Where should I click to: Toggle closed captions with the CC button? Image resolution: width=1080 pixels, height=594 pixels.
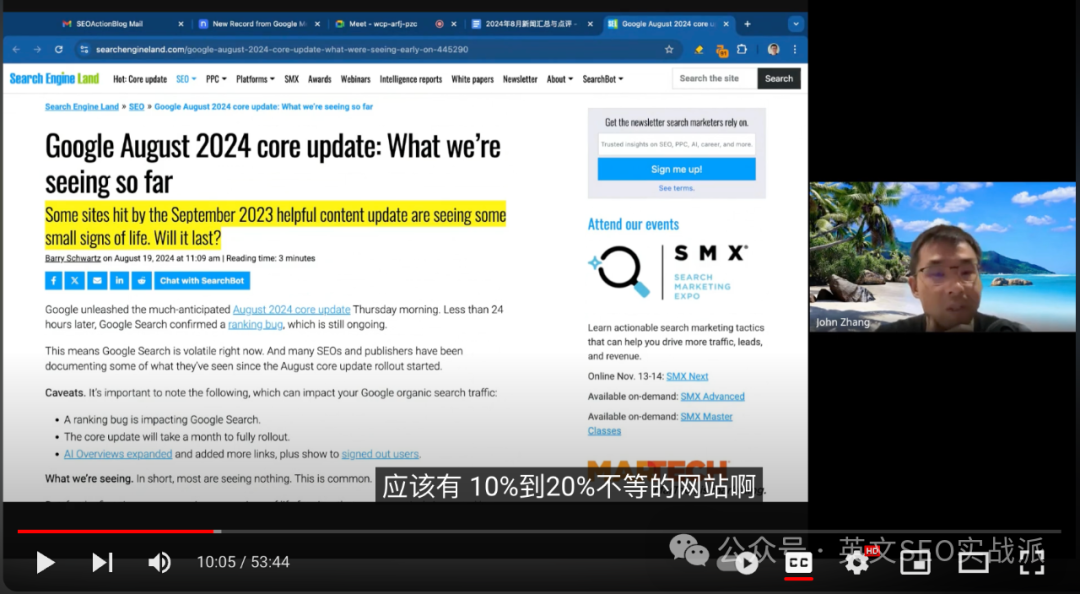coord(798,562)
